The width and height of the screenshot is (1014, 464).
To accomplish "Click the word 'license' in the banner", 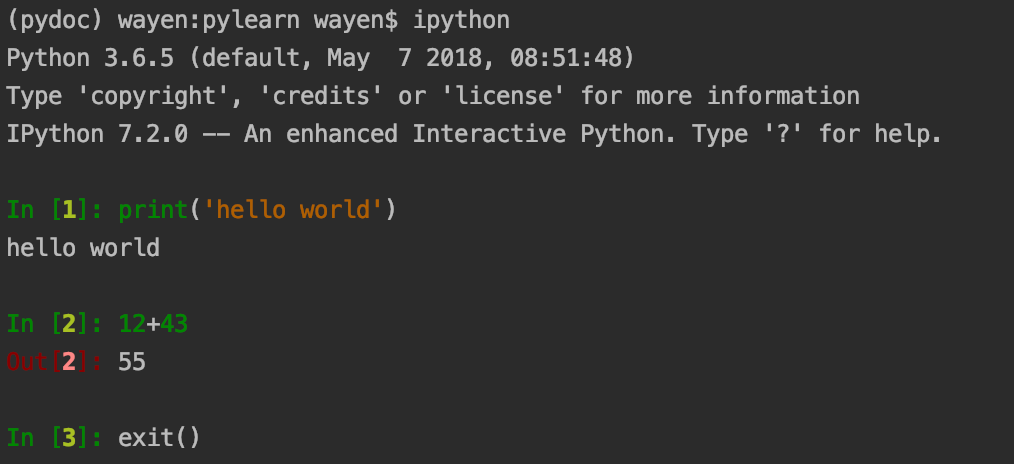I will (x=504, y=97).
